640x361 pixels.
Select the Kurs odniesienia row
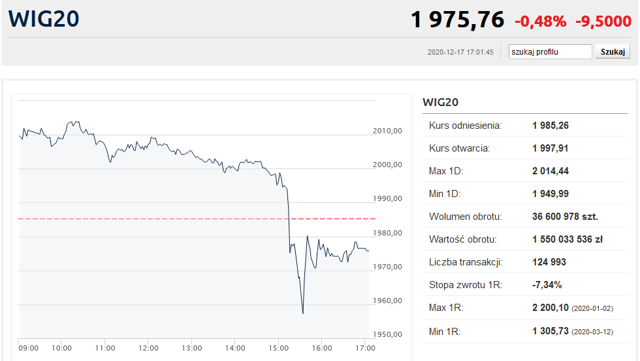[525, 125]
